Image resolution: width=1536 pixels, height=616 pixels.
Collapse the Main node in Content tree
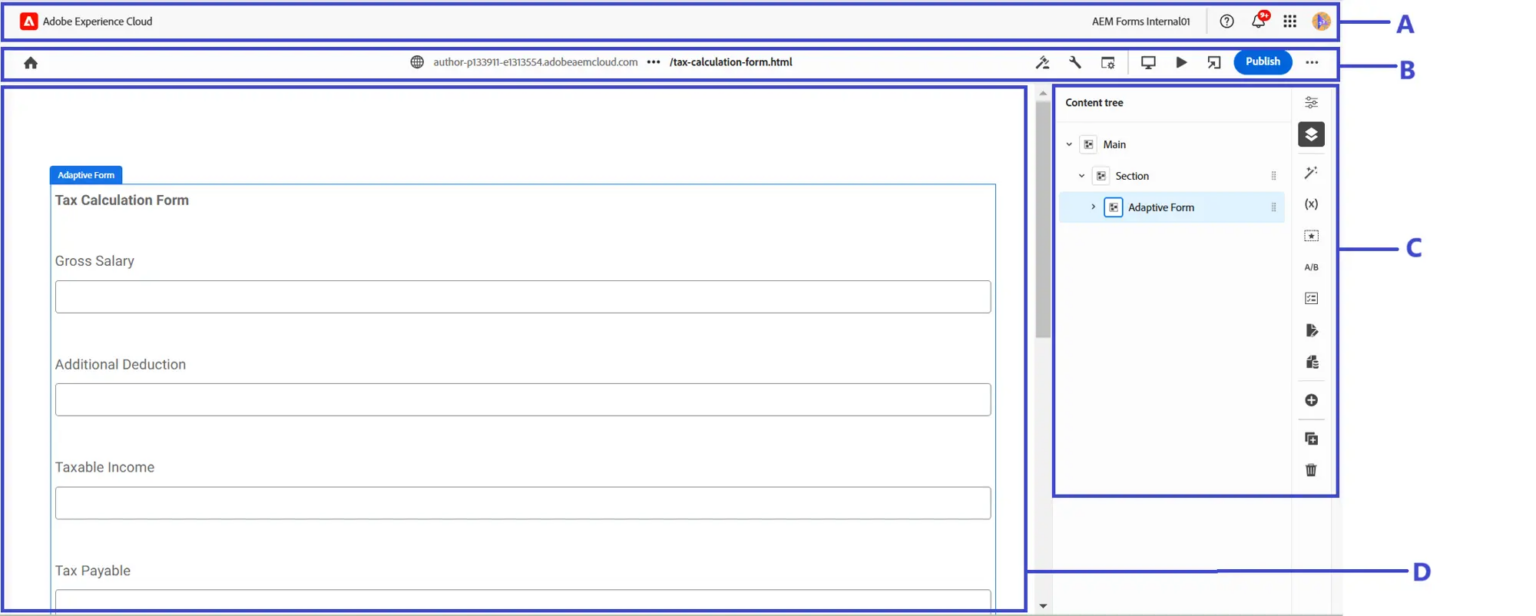point(1068,144)
